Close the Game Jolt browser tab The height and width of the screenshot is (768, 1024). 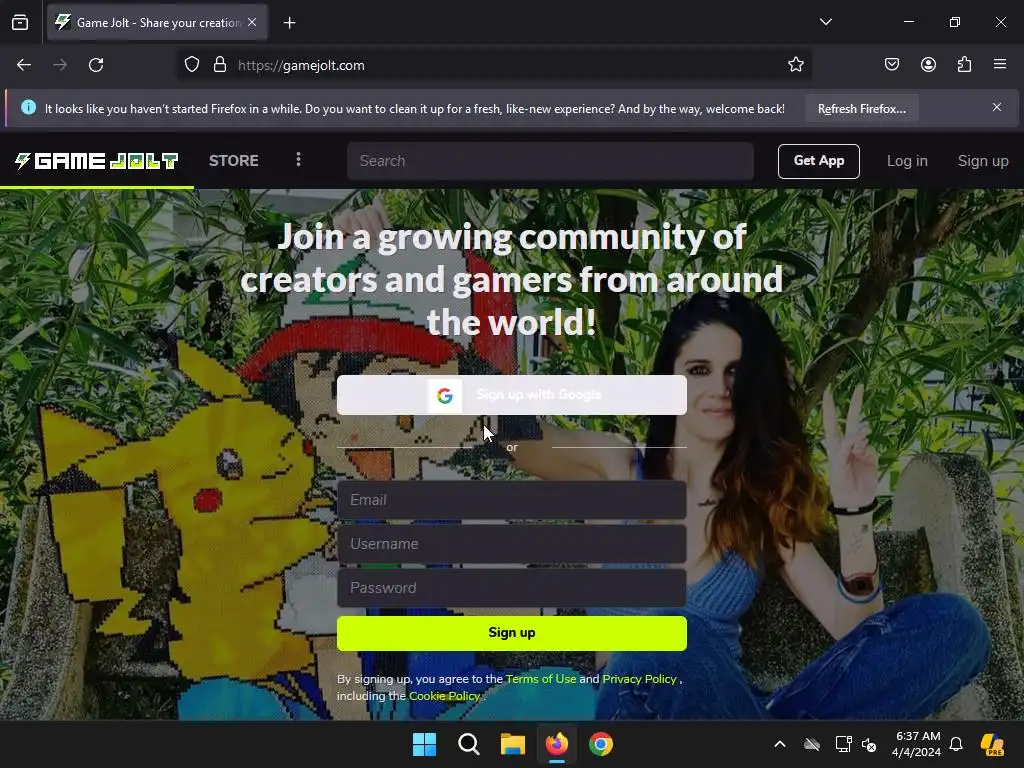(x=252, y=22)
